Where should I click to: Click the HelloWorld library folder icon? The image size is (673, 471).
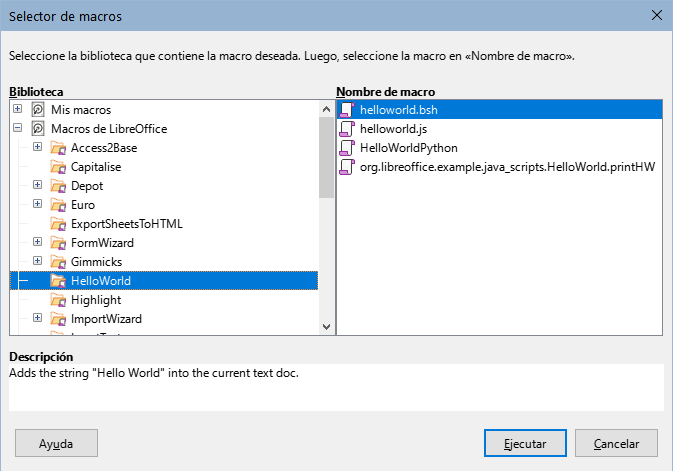tap(58, 281)
